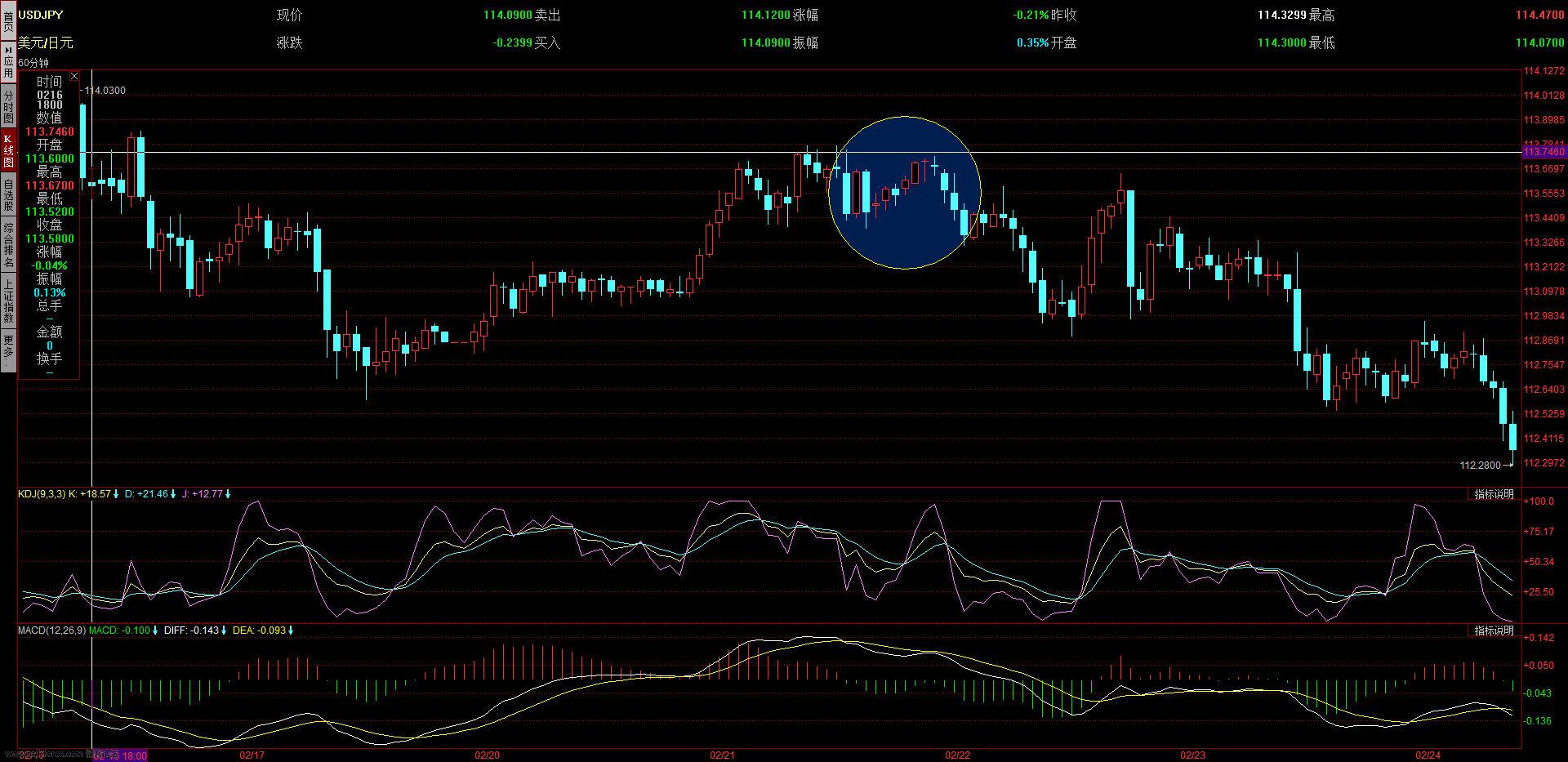Click the 02/21 date label on time axis
The width and height of the screenshot is (1568, 762).
point(723,755)
